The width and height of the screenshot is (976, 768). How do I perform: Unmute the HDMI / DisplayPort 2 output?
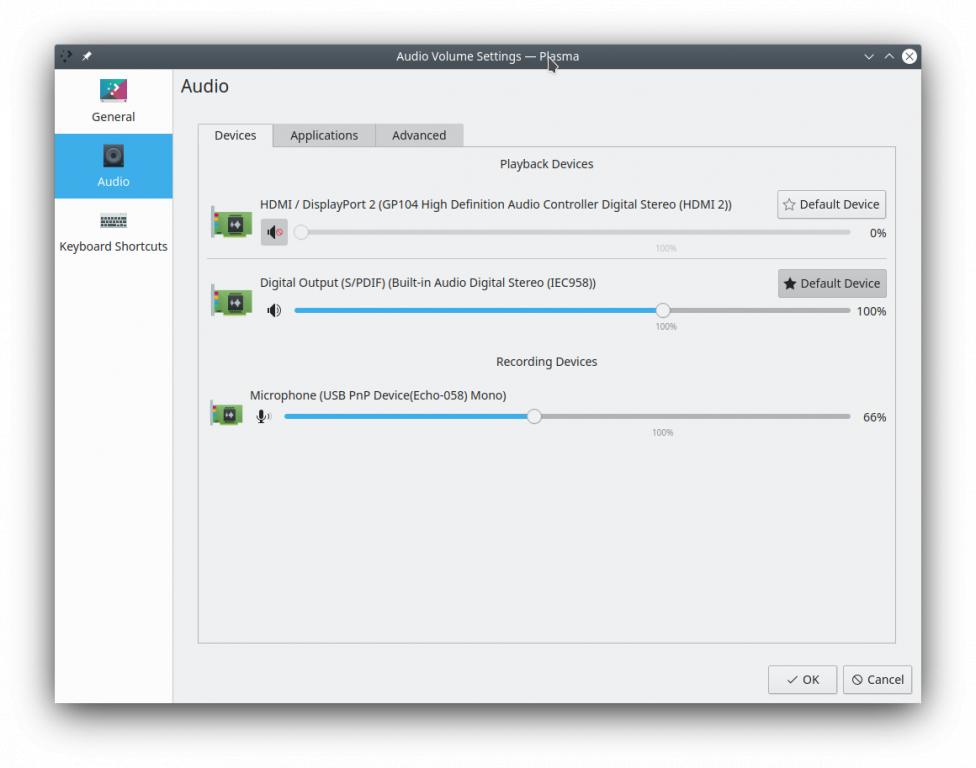point(274,232)
